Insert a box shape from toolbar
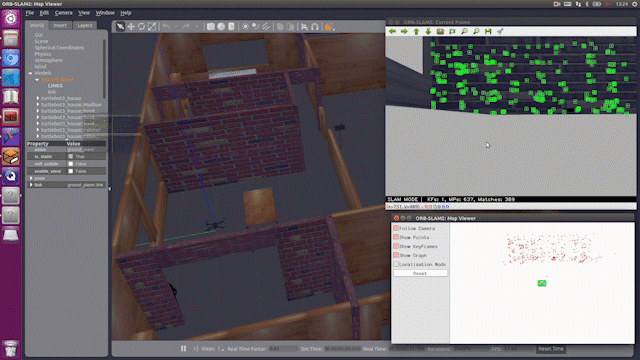The image size is (640, 360). [211, 27]
